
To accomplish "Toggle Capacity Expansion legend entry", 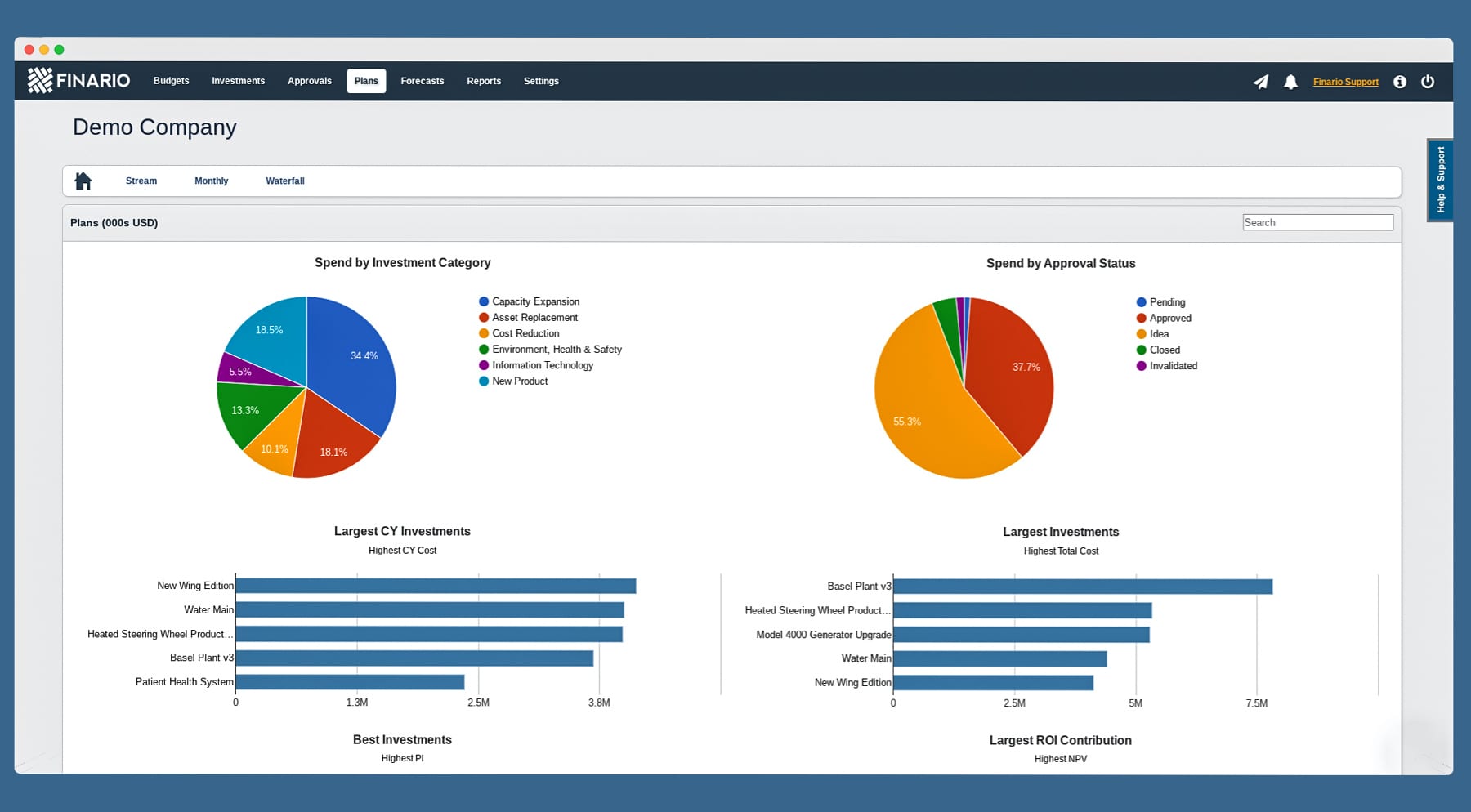I will 529,301.
